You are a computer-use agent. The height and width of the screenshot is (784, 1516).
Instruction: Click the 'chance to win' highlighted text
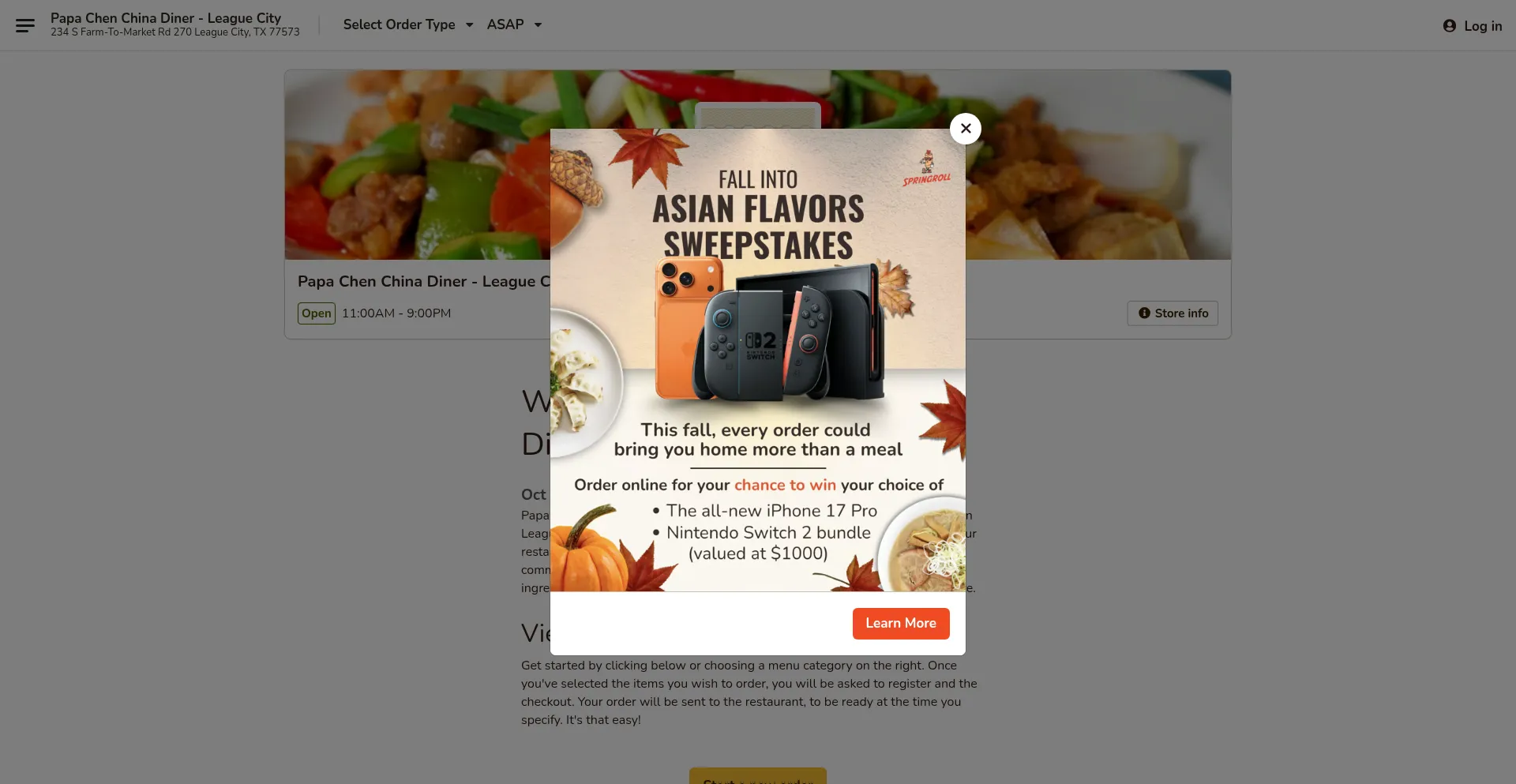785,485
